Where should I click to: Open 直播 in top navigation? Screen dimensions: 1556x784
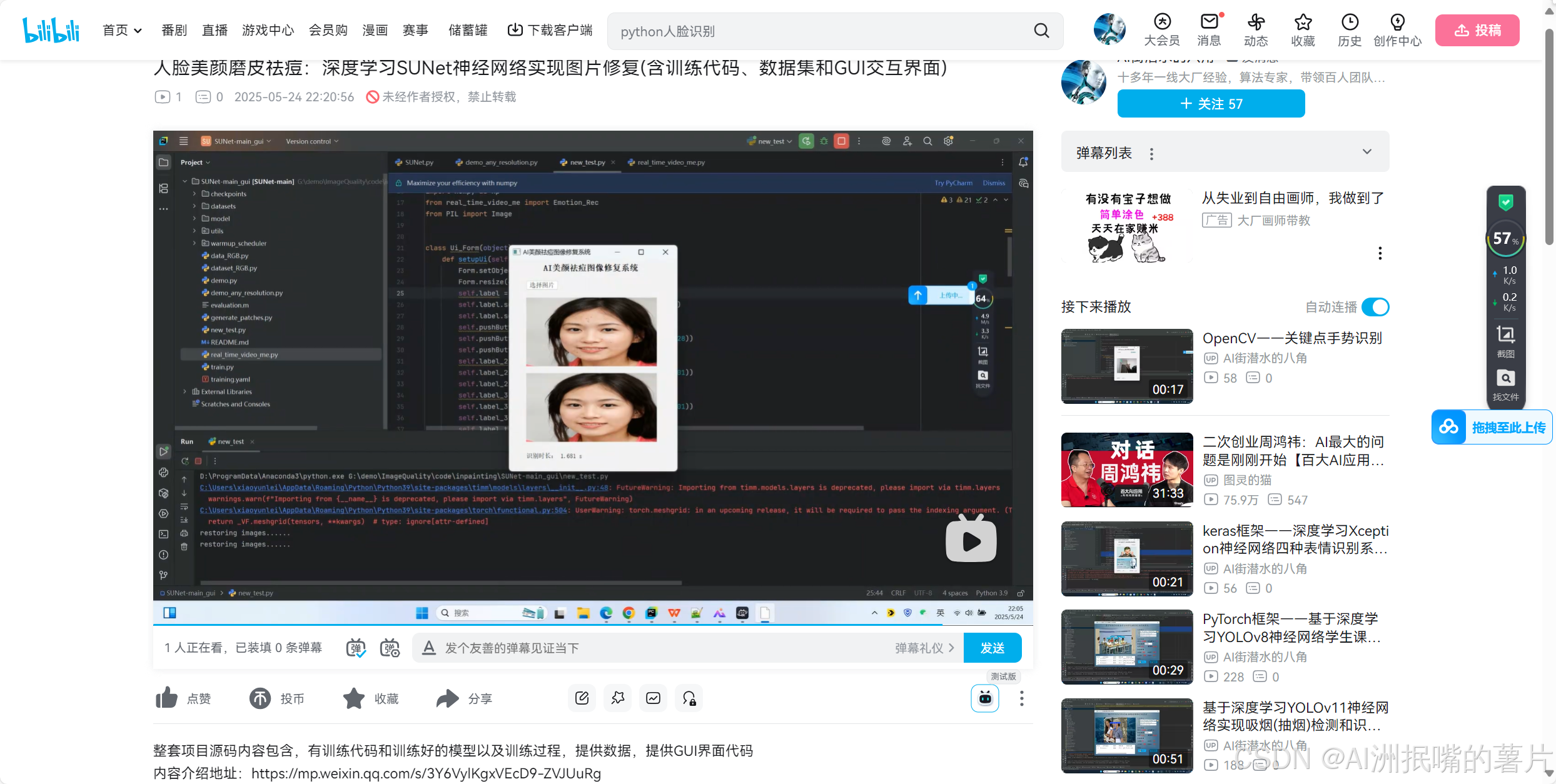pos(215,30)
